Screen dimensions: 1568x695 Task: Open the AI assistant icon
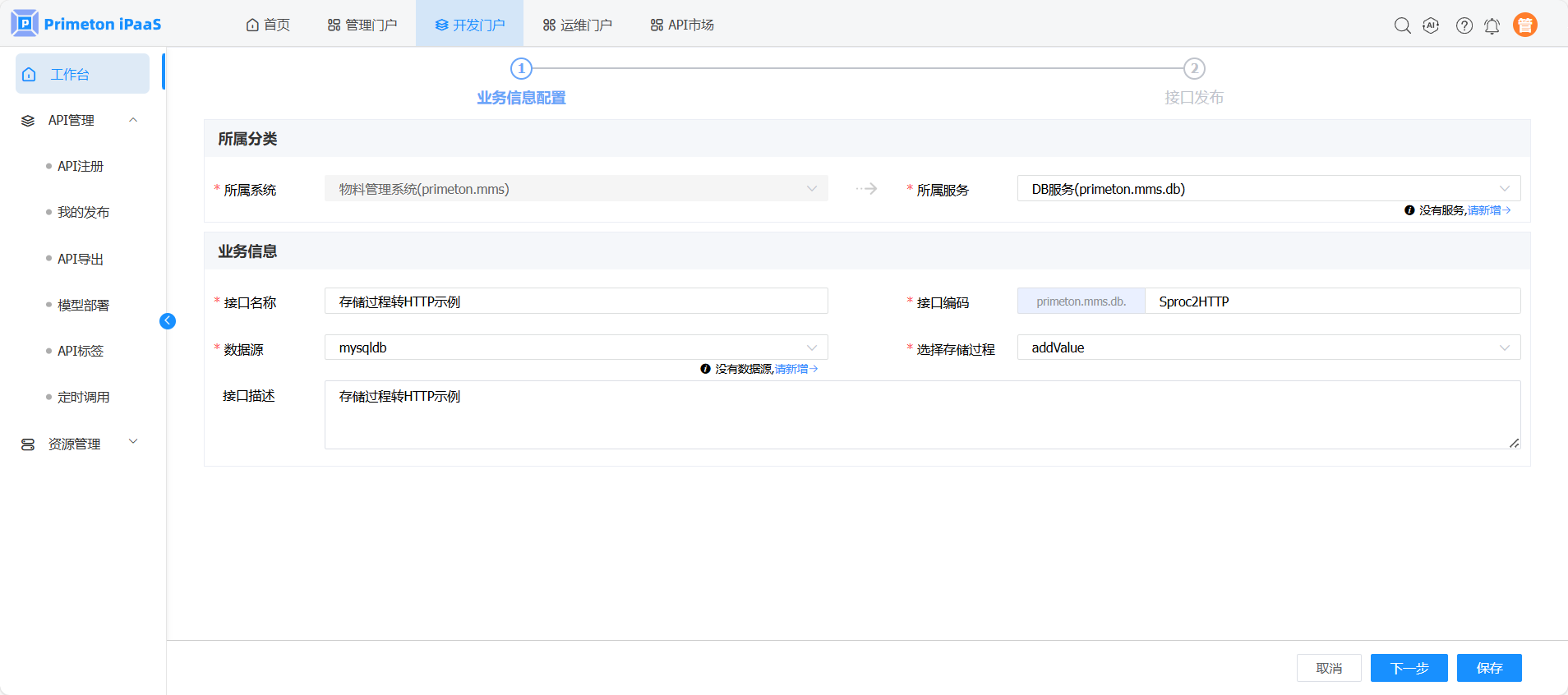(1431, 25)
